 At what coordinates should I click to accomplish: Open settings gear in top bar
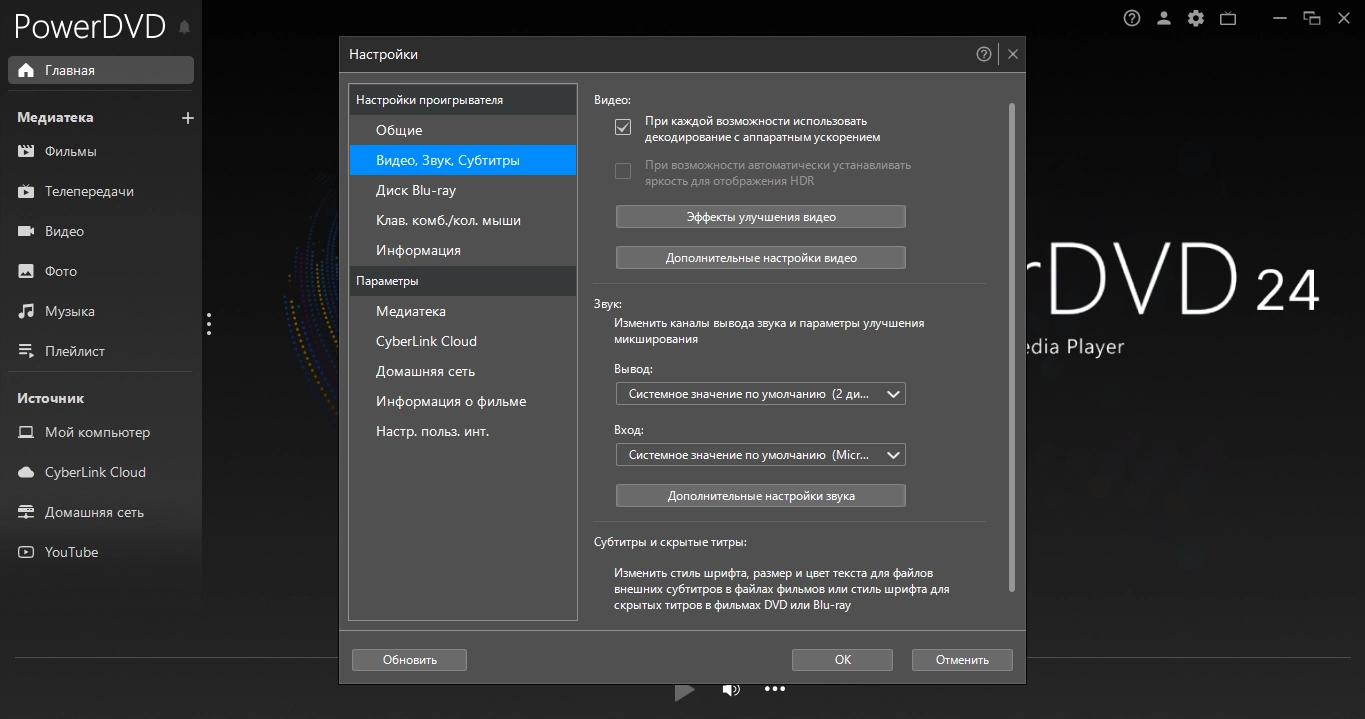pyautogui.click(x=1196, y=18)
